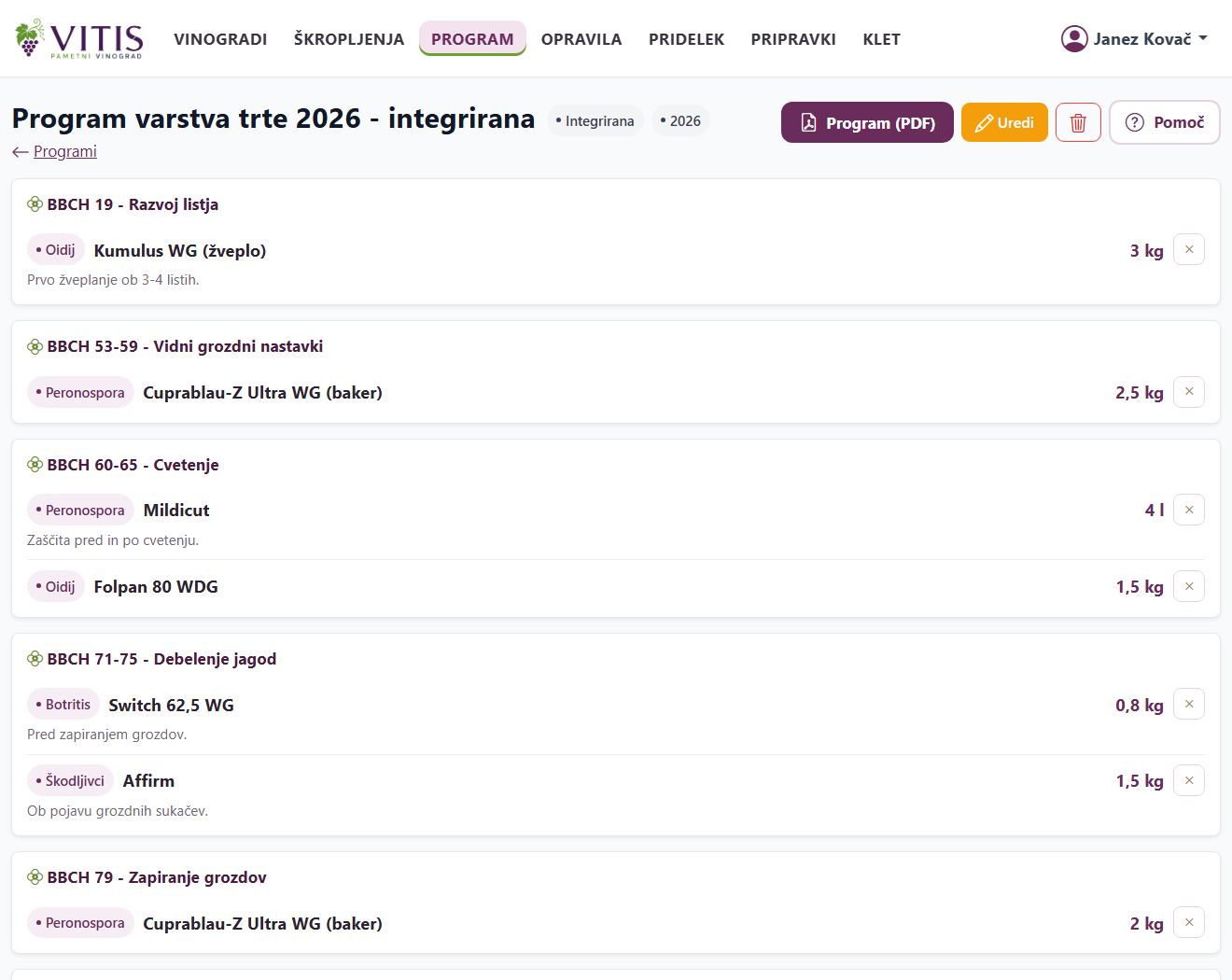
Task: Select heading BBCH 60-65 - Cvetenje
Action: (x=133, y=465)
